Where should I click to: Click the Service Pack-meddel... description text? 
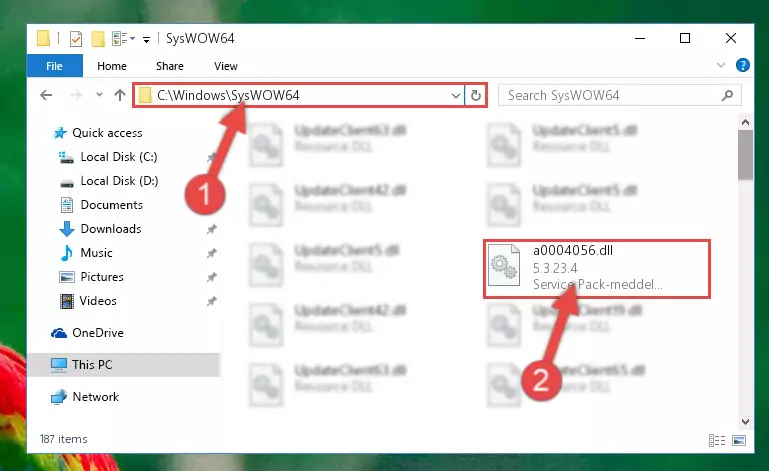coord(597,285)
